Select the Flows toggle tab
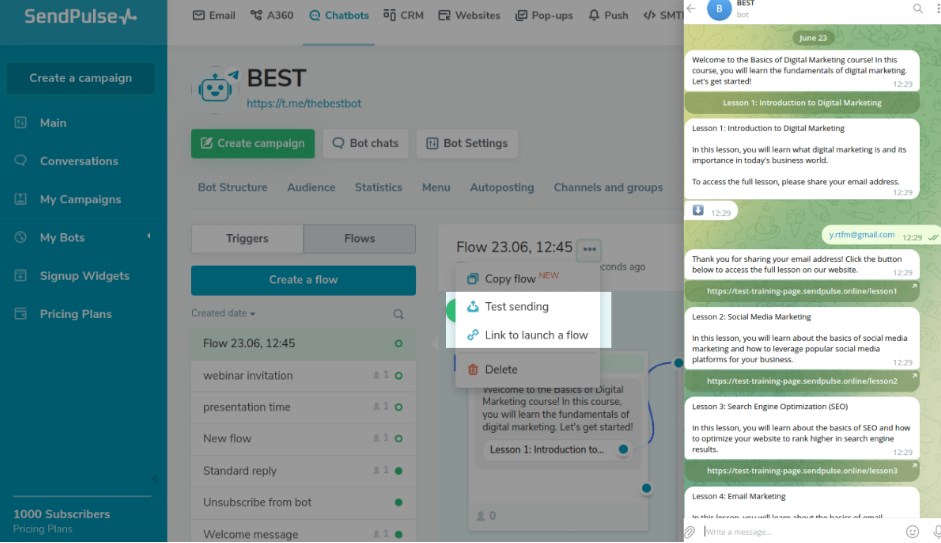This screenshot has height=543, width=941. [359, 239]
